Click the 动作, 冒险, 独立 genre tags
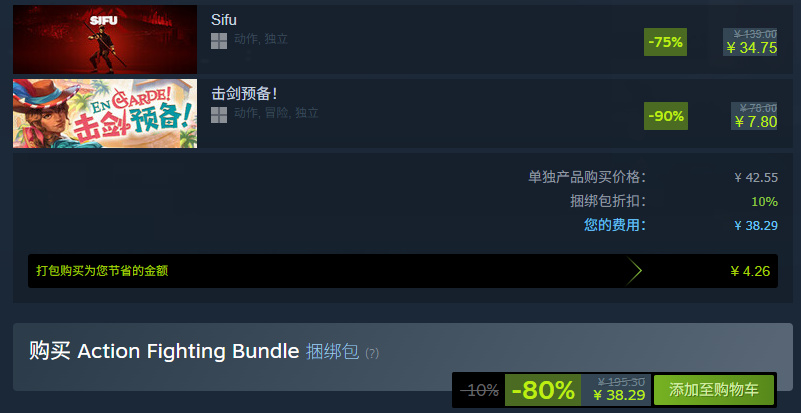 point(276,113)
